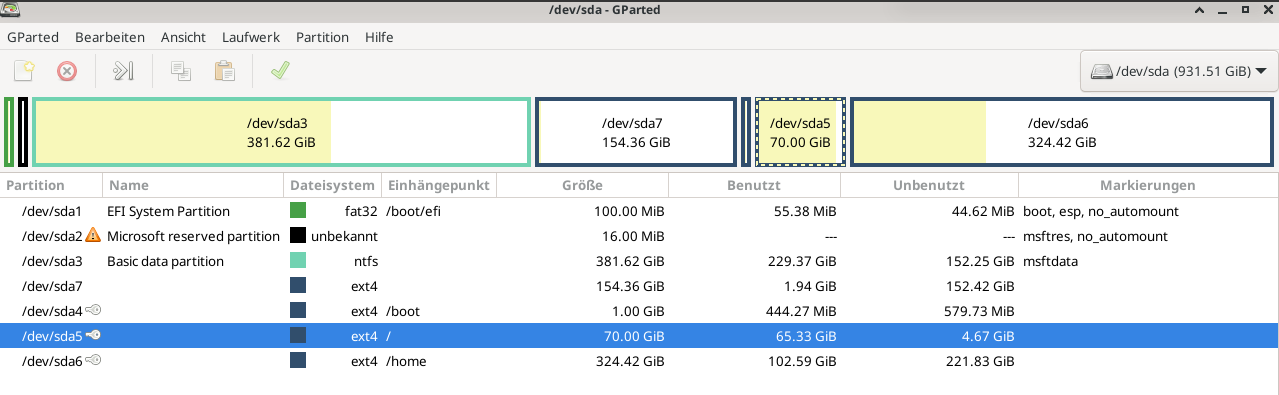
Task: Click the 'msftres, no_automount' flags cell
Action: coord(1095,236)
